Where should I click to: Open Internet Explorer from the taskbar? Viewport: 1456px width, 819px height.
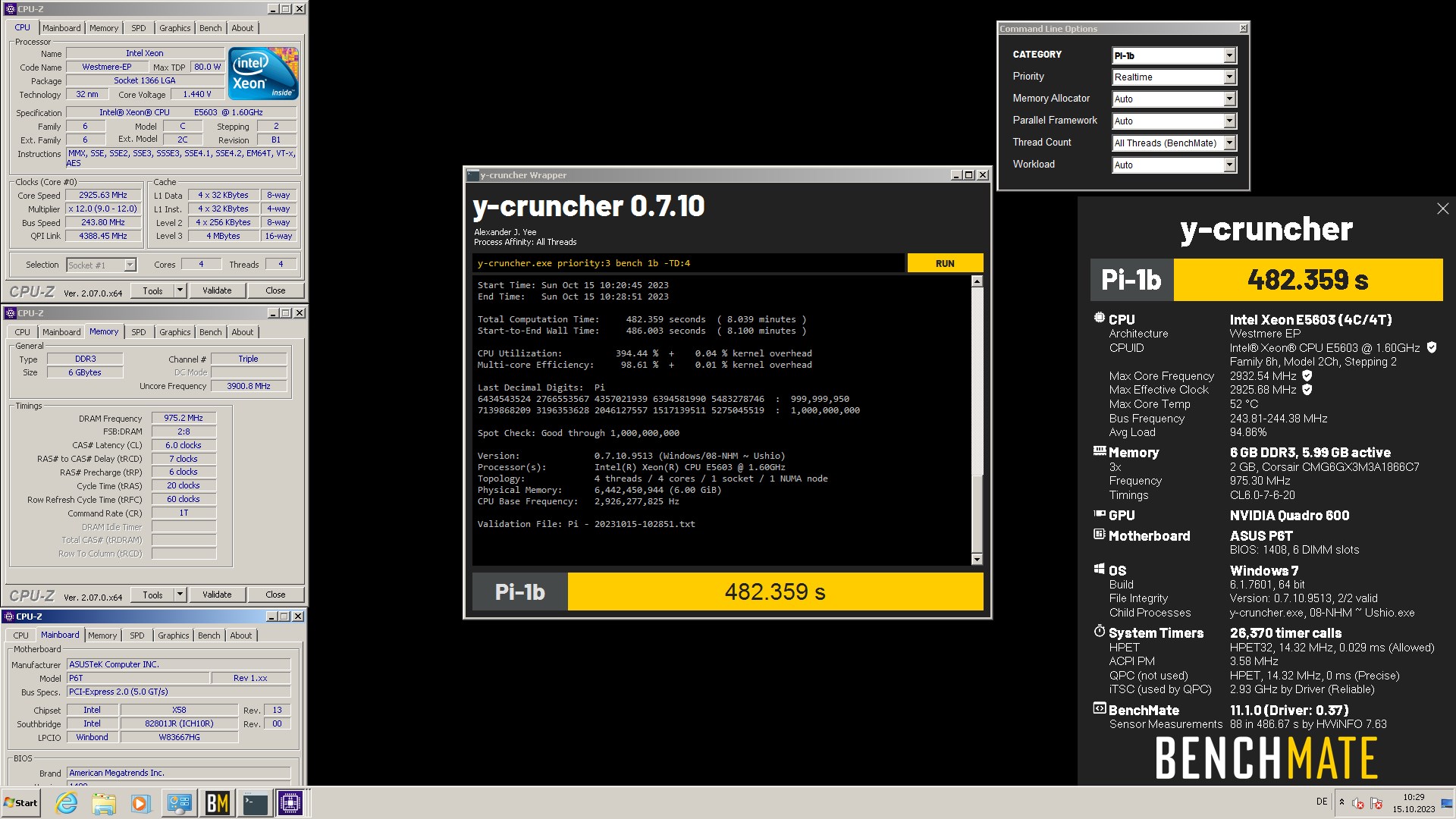coord(67,803)
